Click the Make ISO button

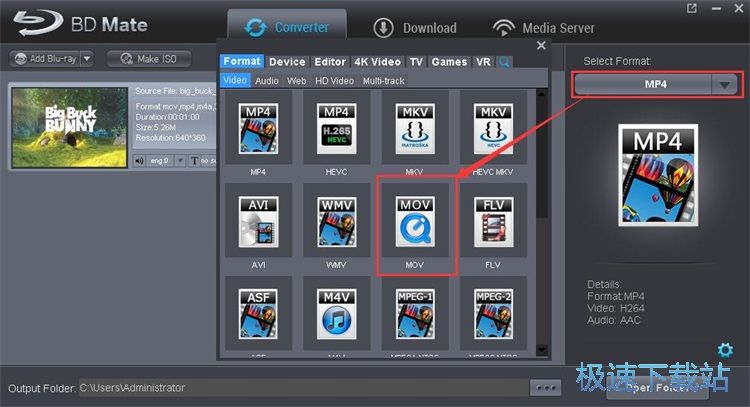coord(149,59)
